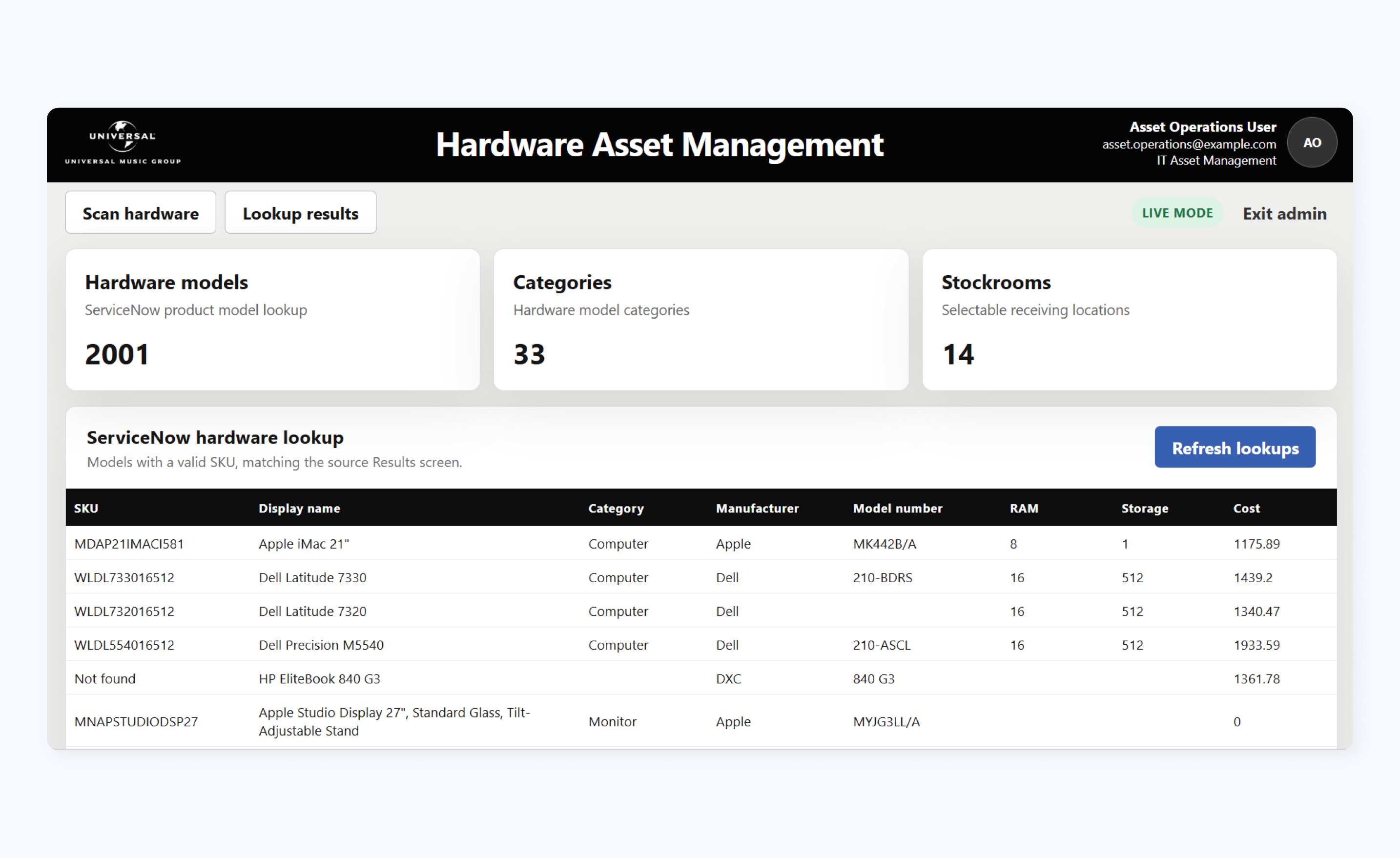The width and height of the screenshot is (1400, 858).
Task: Select SKU MNAPSTUDIODSP27
Action: pos(136,722)
